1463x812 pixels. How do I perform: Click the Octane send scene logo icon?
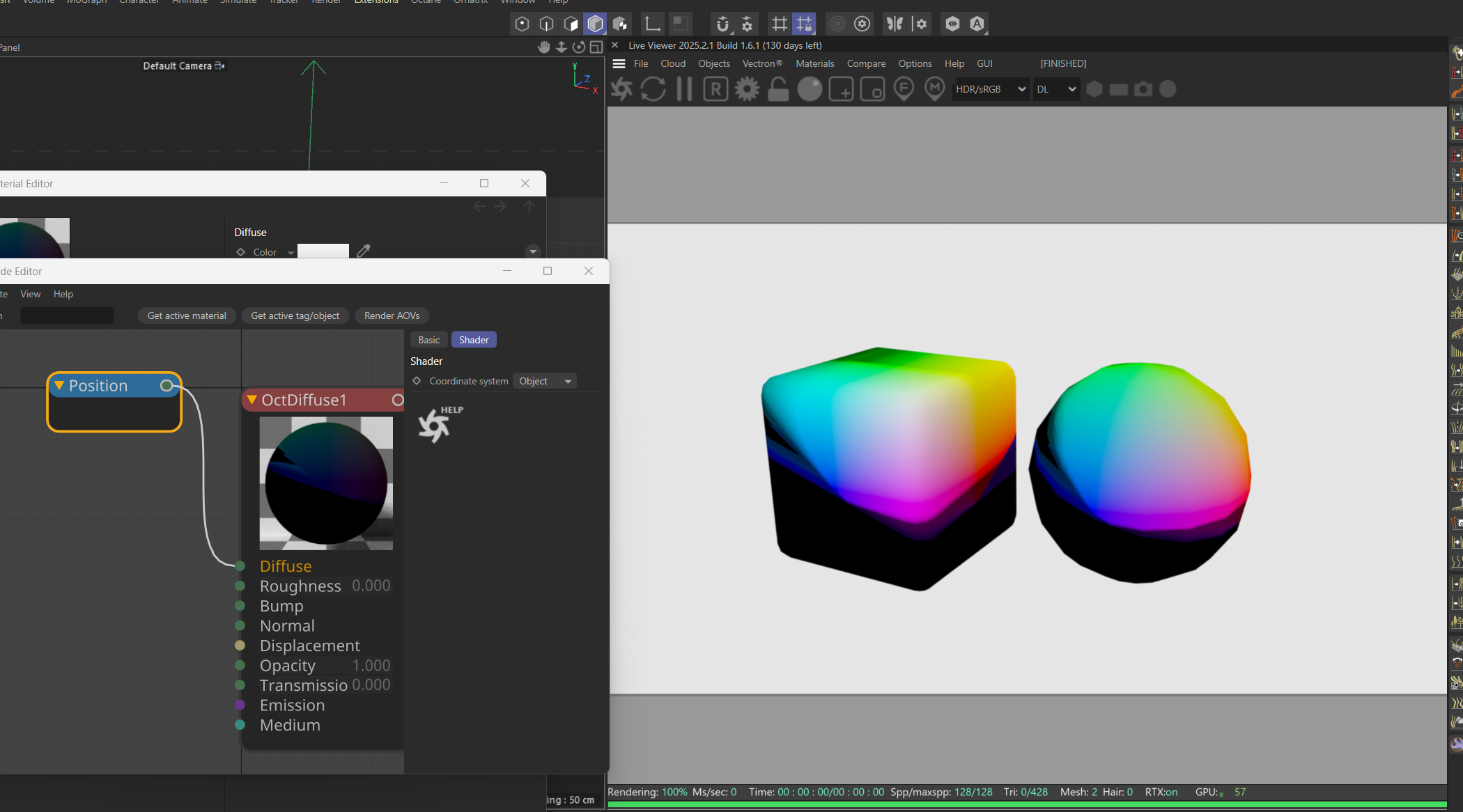pyautogui.click(x=621, y=89)
